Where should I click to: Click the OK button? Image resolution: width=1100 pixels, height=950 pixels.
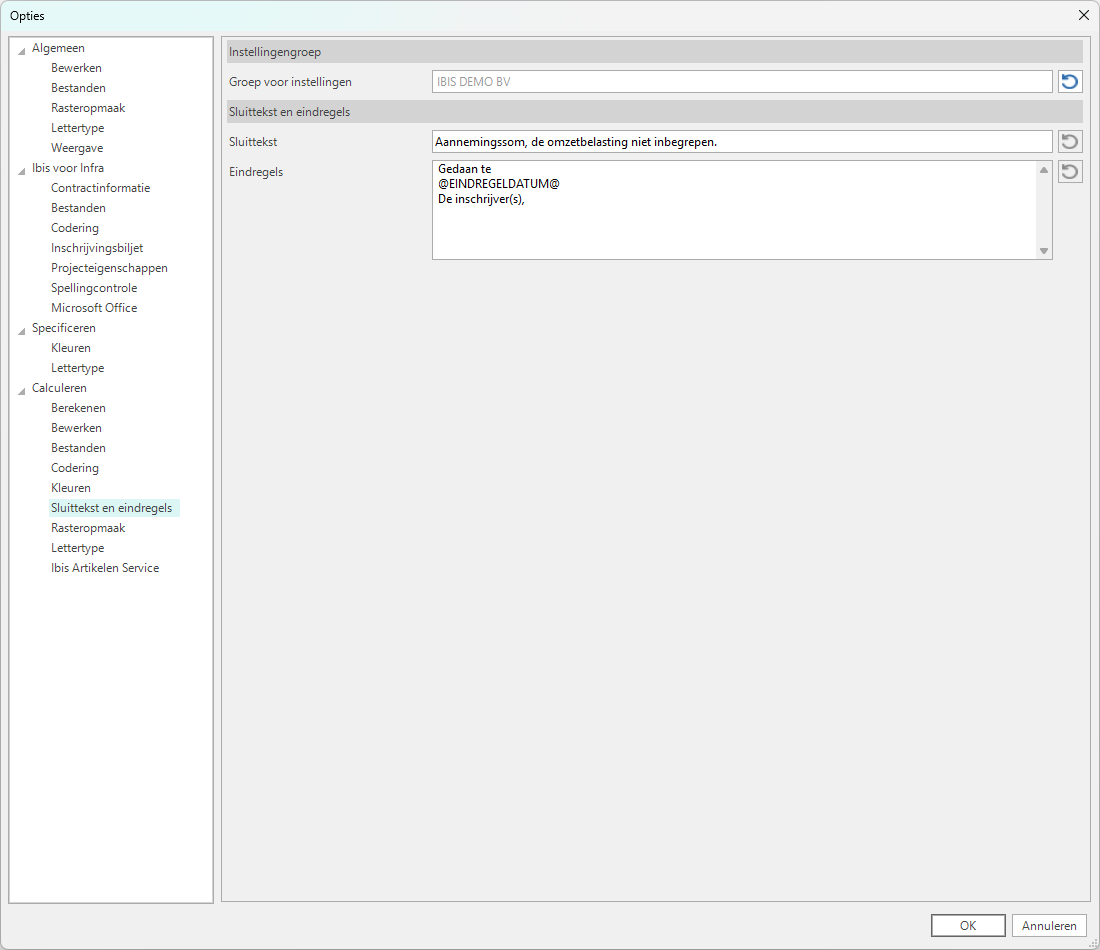click(x=967, y=925)
